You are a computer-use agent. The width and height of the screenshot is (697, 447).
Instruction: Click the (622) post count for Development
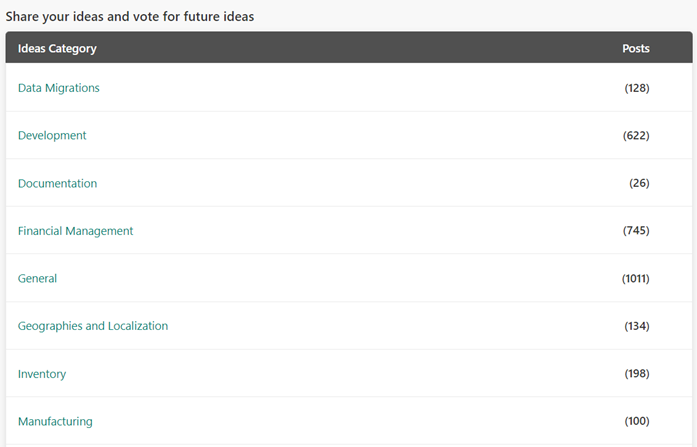tap(637, 136)
